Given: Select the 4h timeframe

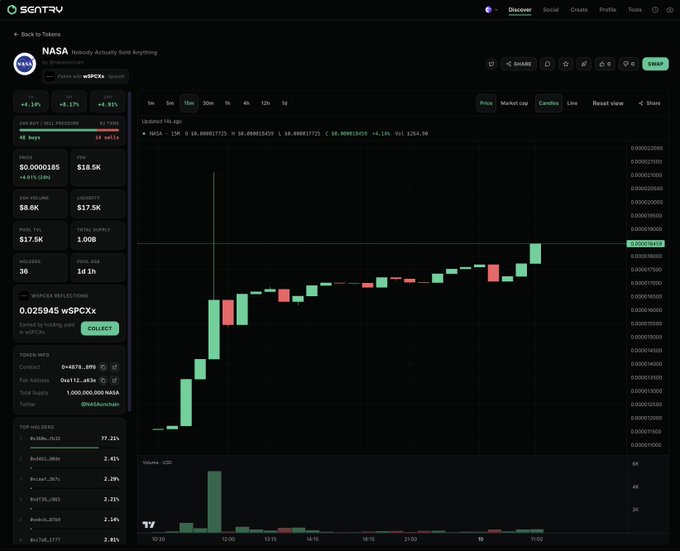Looking at the screenshot, I should point(246,103).
